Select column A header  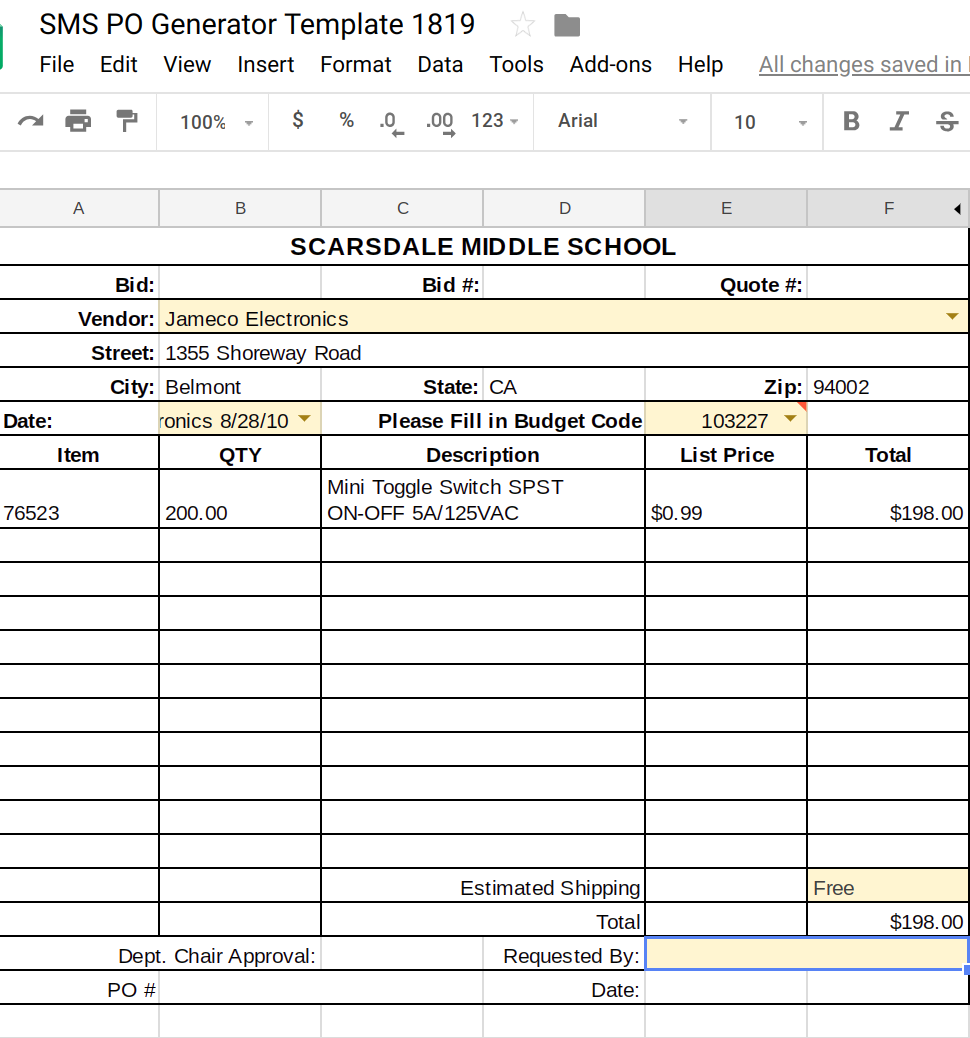(79, 209)
